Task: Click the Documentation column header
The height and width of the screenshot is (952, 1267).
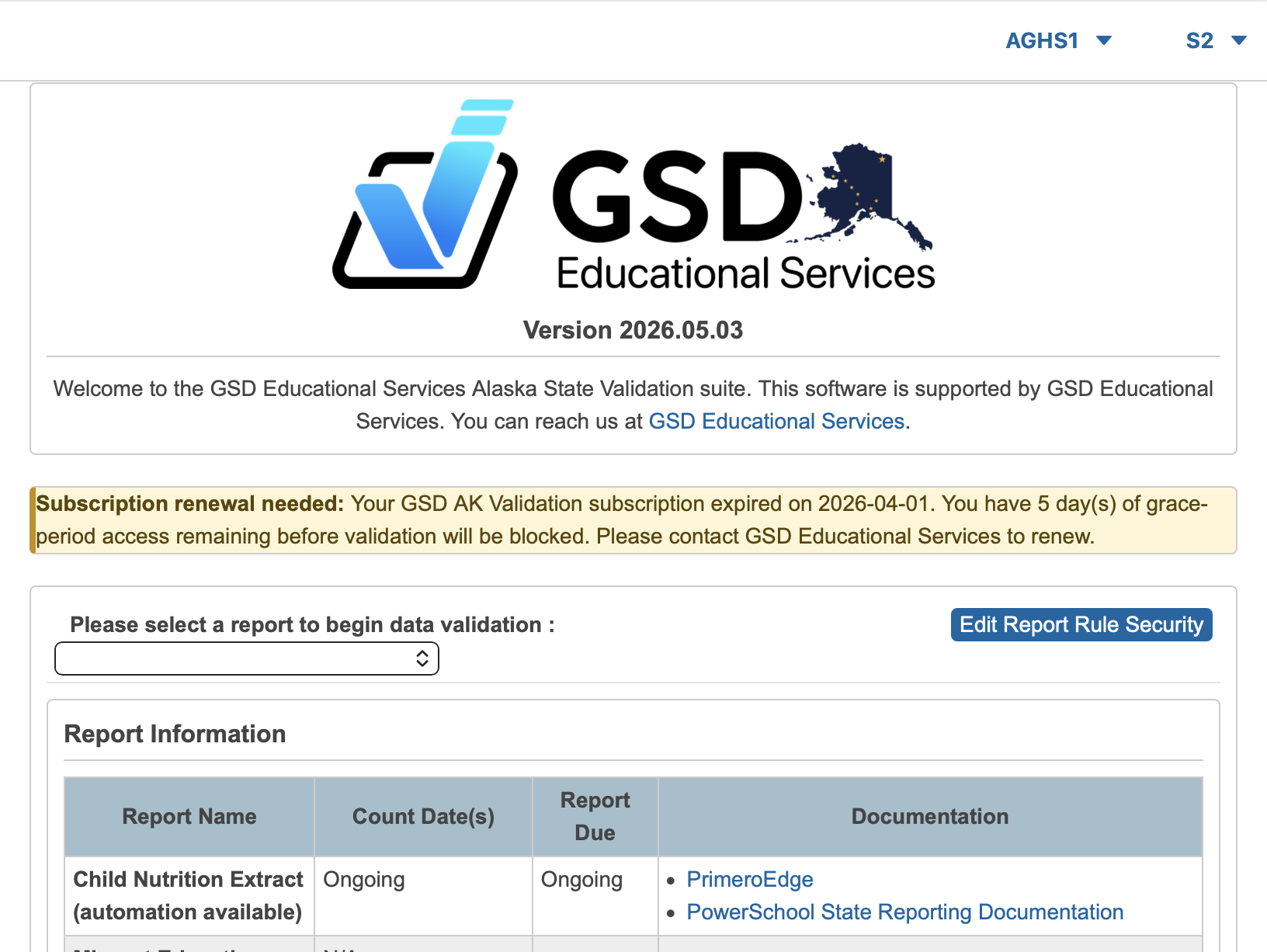Action: (x=930, y=816)
